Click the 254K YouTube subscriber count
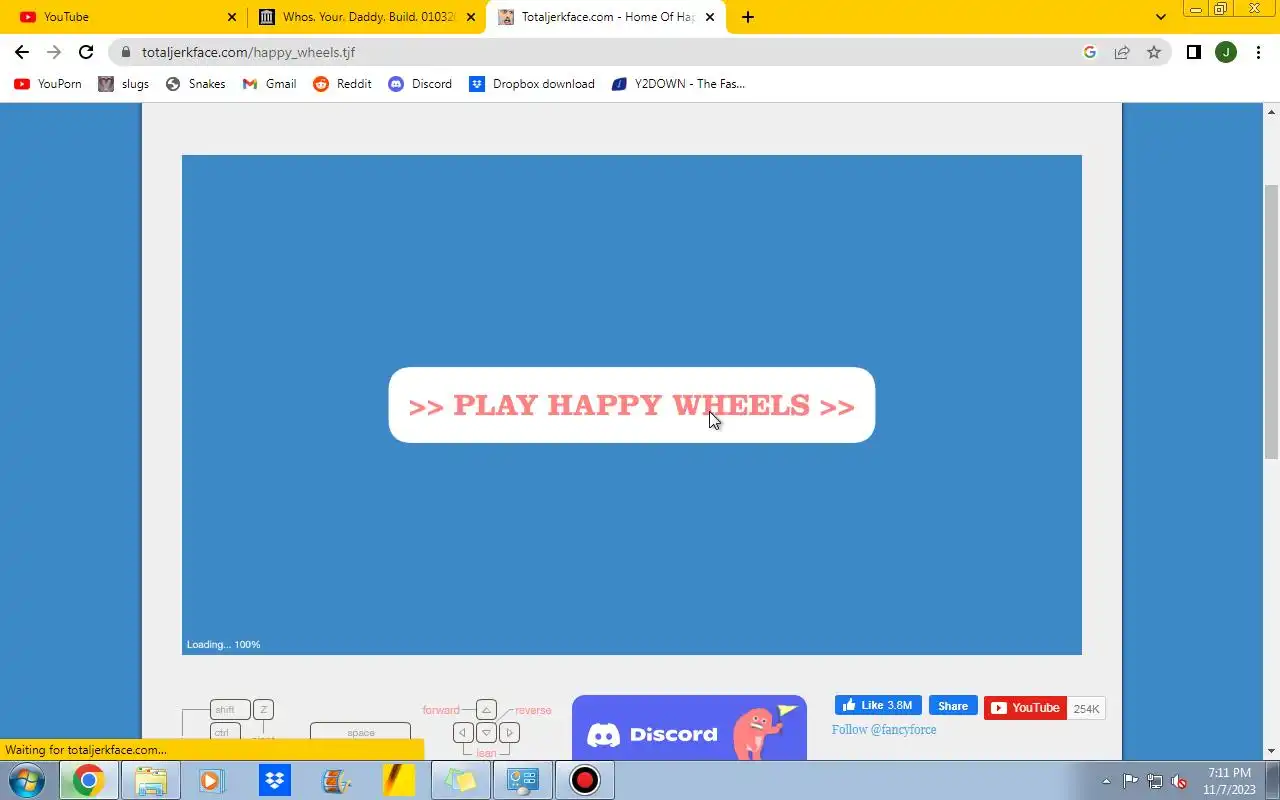The height and width of the screenshot is (800, 1280). pos(1086,708)
